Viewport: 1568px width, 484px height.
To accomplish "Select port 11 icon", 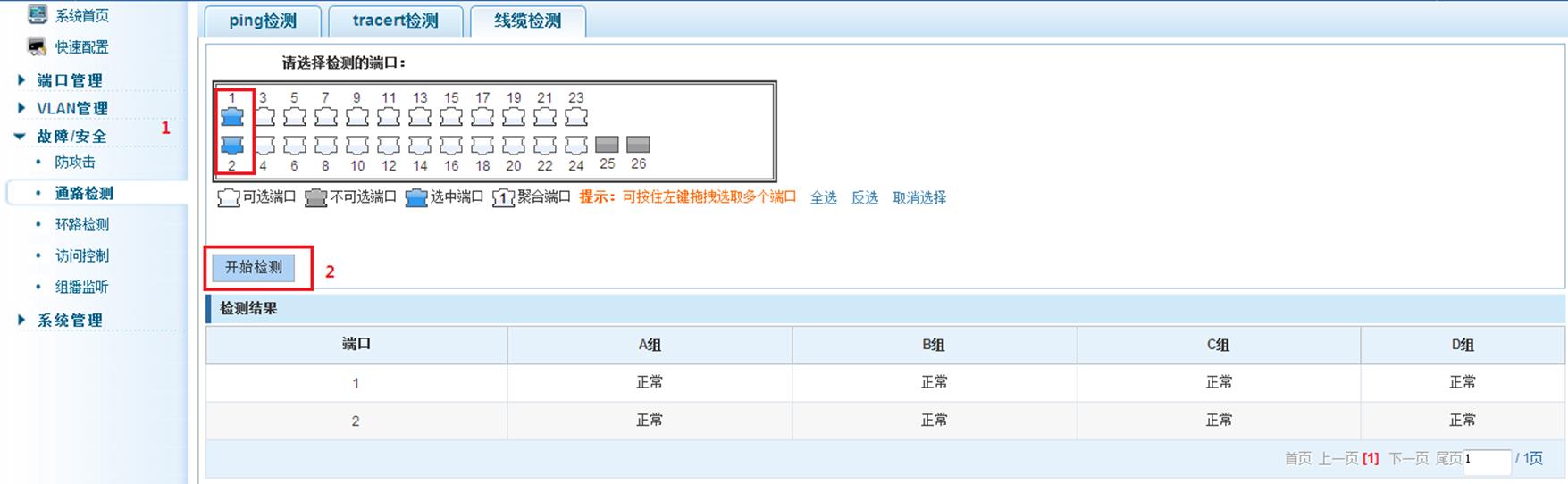I will click(x=389, y=116).
